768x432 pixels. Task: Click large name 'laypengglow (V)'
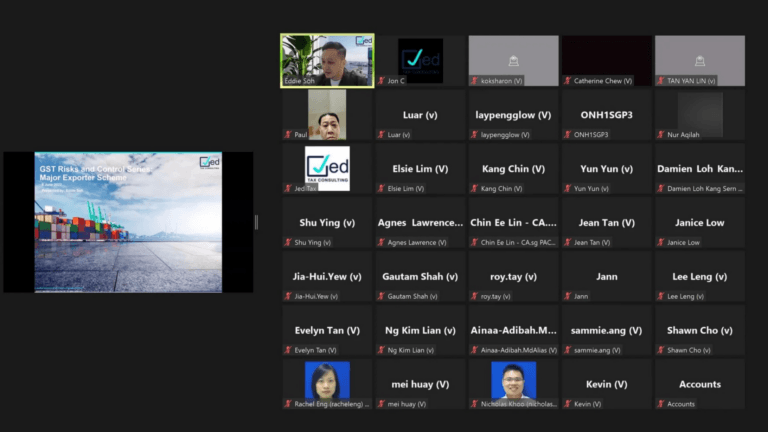pyautogui.click(x=513, y=115)
